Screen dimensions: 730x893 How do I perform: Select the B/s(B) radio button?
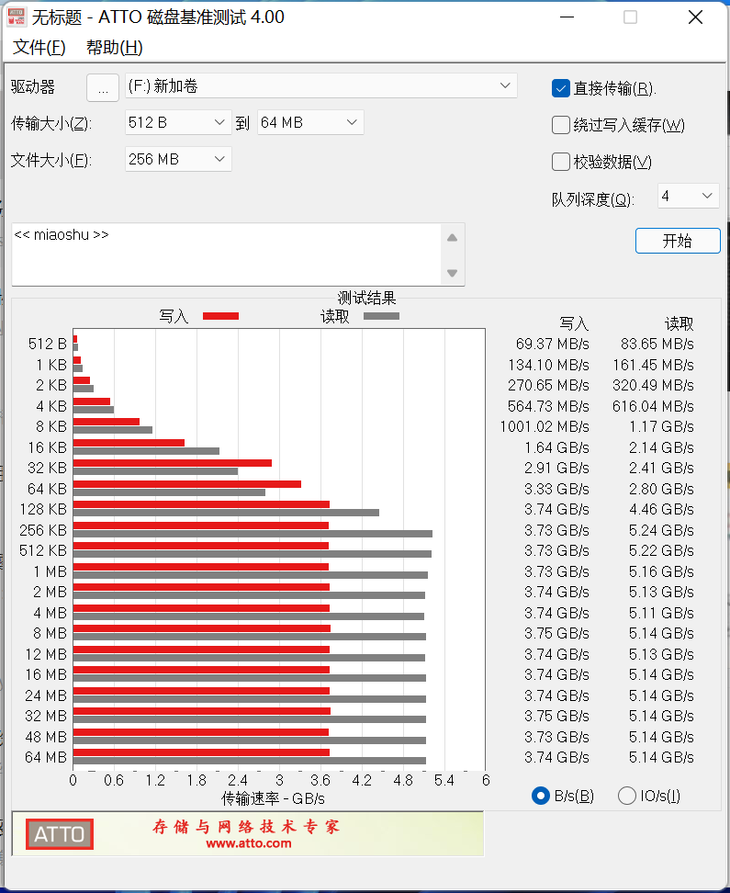(540, 796)
